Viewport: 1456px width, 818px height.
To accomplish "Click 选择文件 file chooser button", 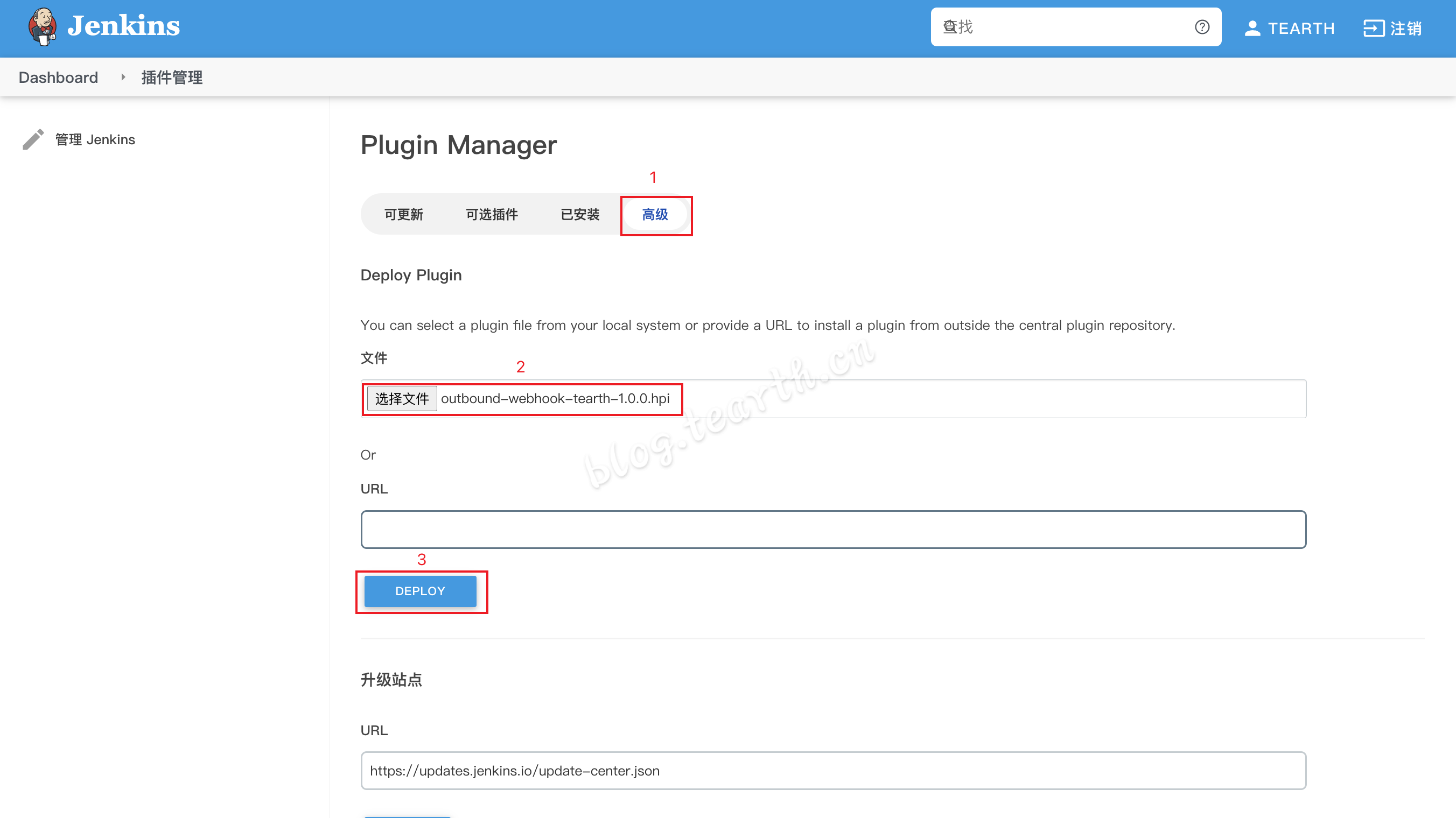I will pyautogui.click(x=402, y=399).
